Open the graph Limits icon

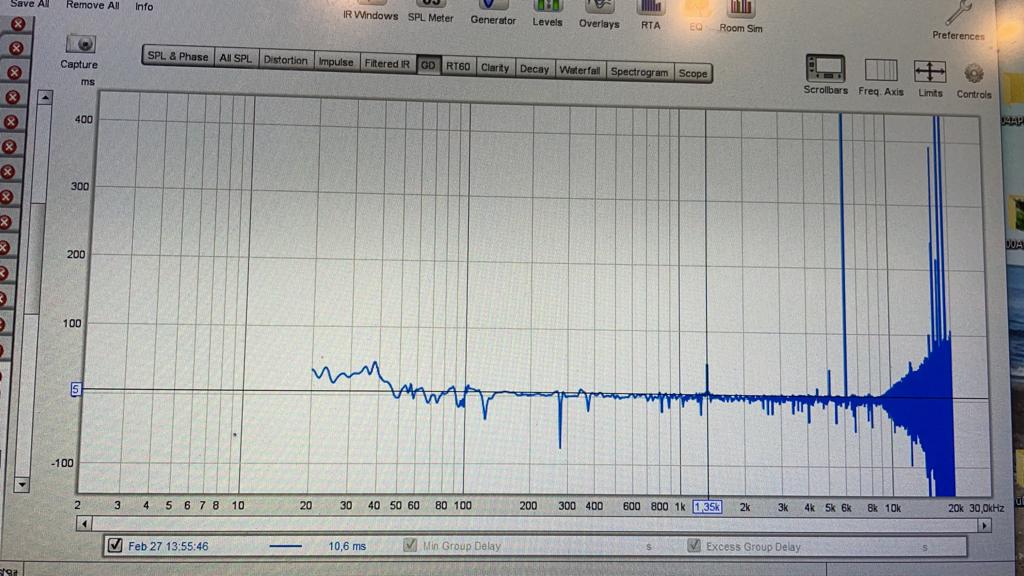tap(930, 71)
